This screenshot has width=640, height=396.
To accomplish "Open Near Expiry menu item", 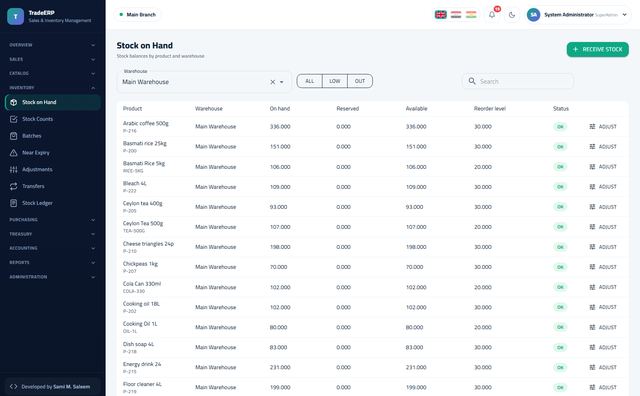I will pos(53,153).
